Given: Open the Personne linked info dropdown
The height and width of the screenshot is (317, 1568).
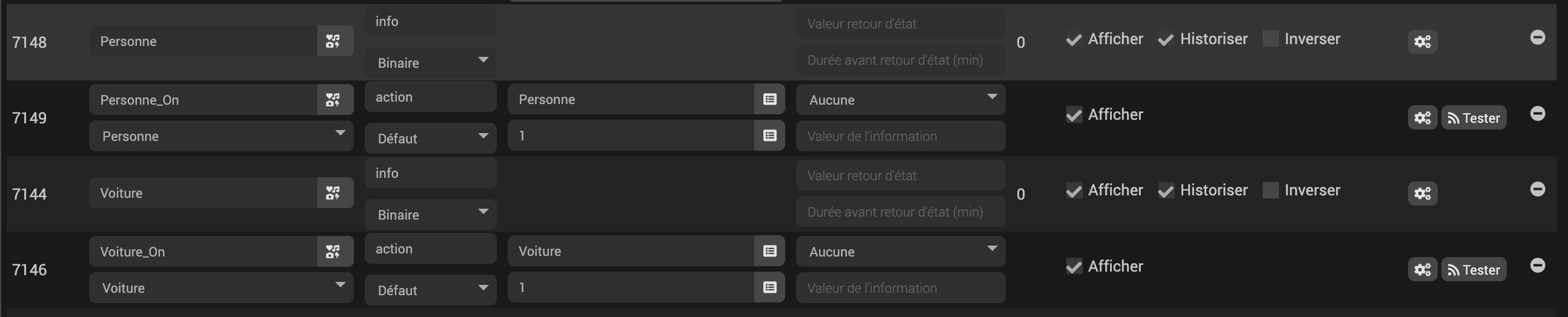Looking at the screenshot, I should pos(221,136).
